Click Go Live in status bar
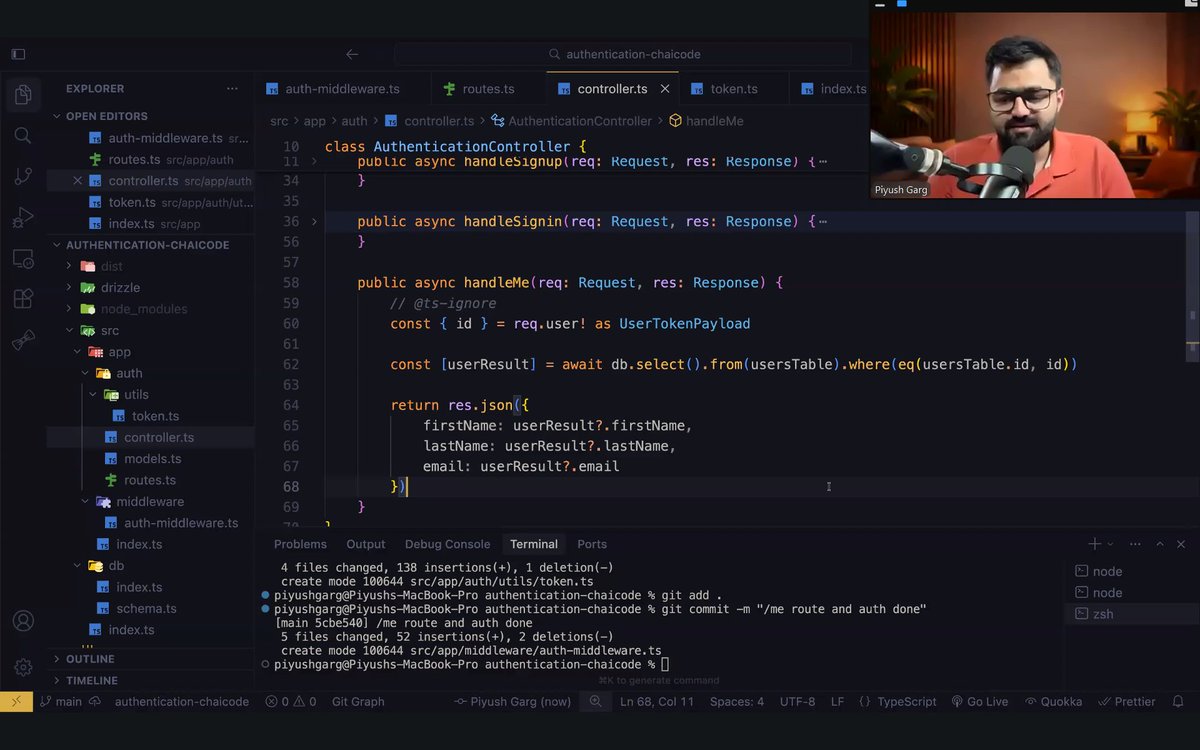 (980, 701)
